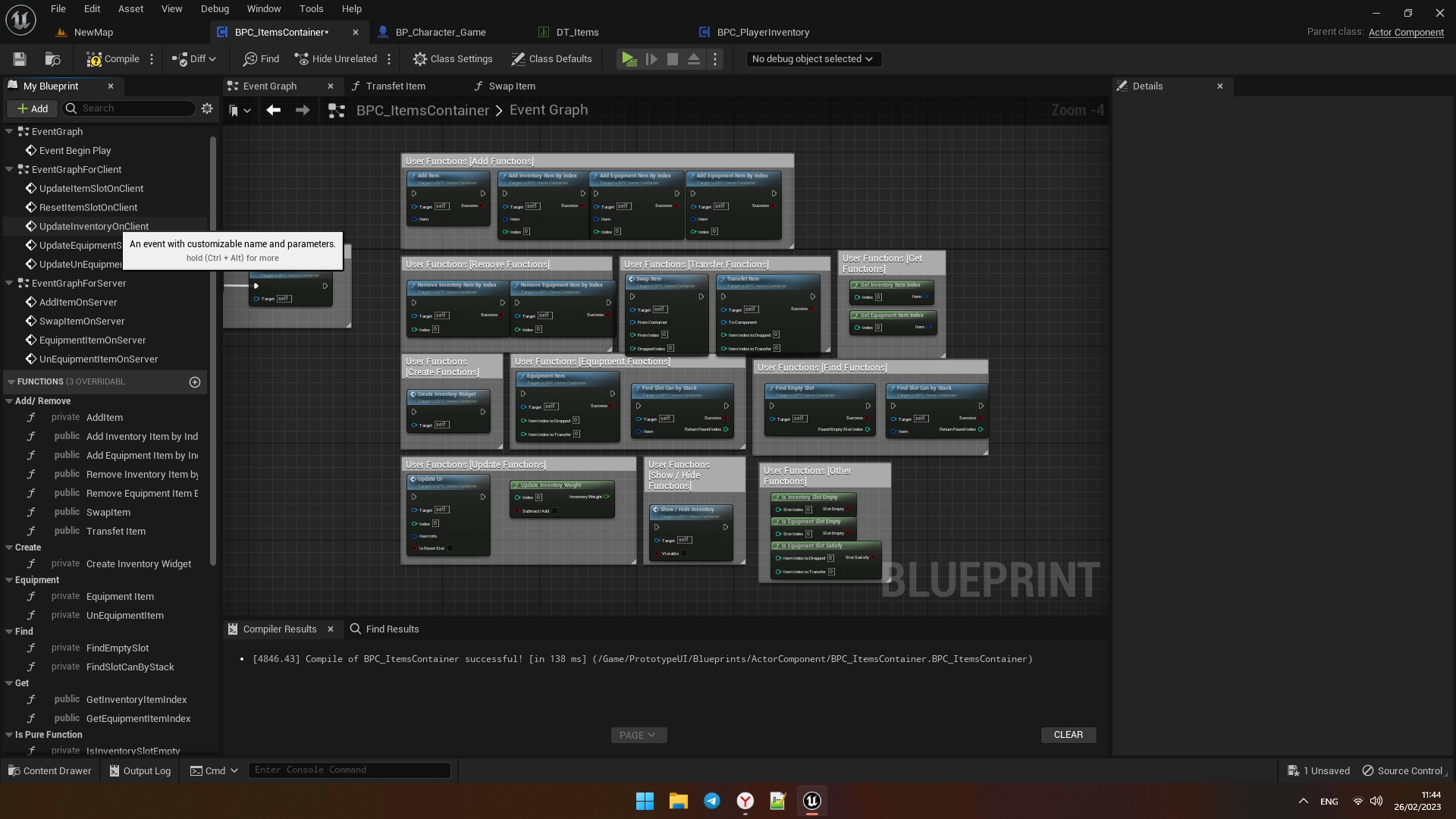
Task: Open Class Defaults
Action: click(551, 59)
